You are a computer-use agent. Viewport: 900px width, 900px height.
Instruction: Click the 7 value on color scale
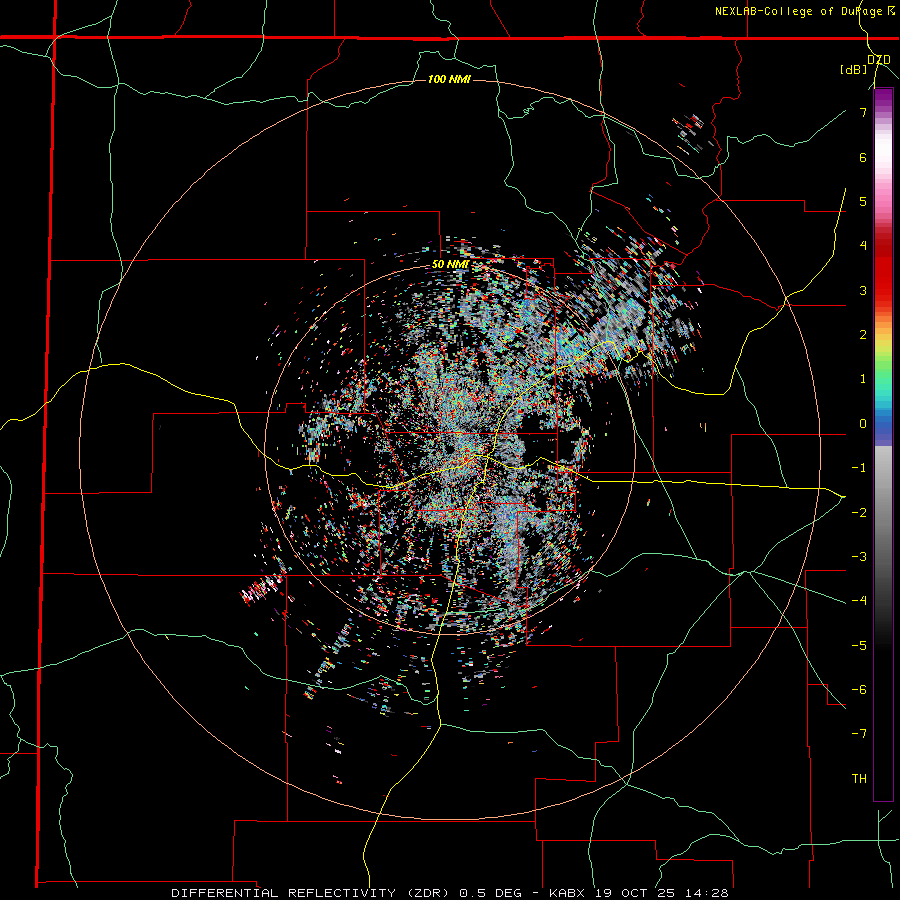[x=863, y=112]
